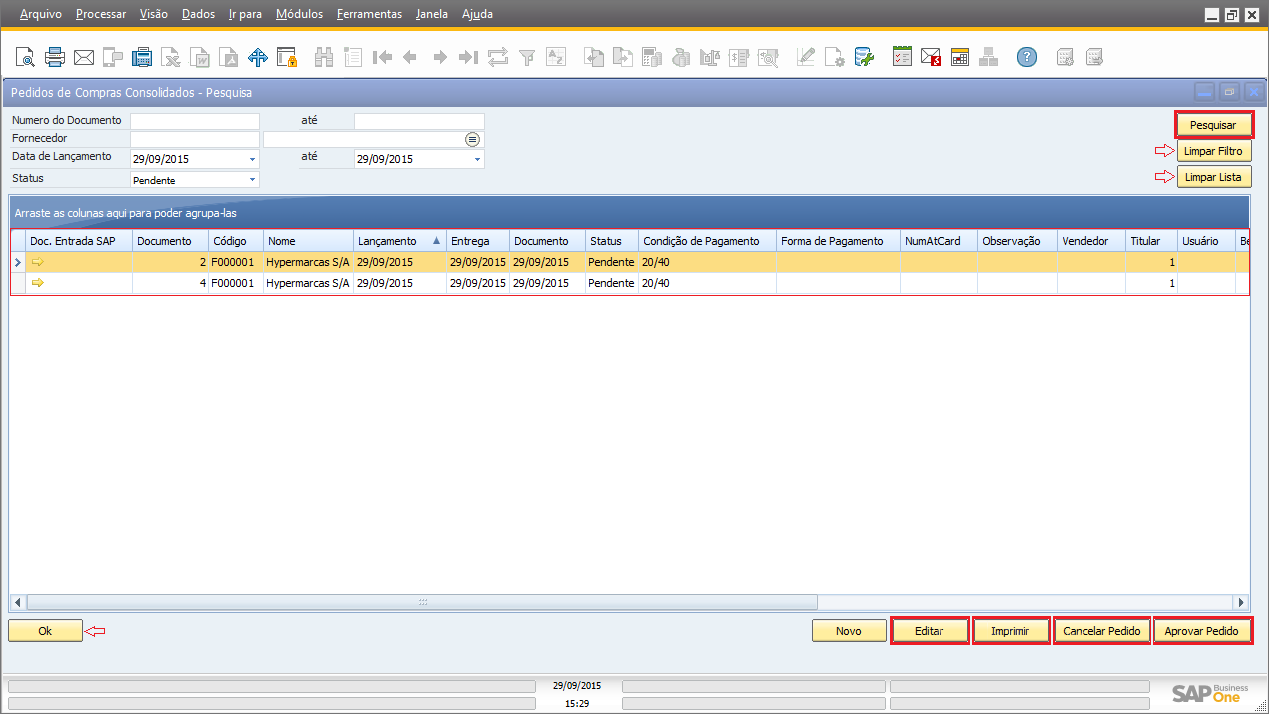
Task: Sort by the Nome column header
Action: (x=309, y=241)
